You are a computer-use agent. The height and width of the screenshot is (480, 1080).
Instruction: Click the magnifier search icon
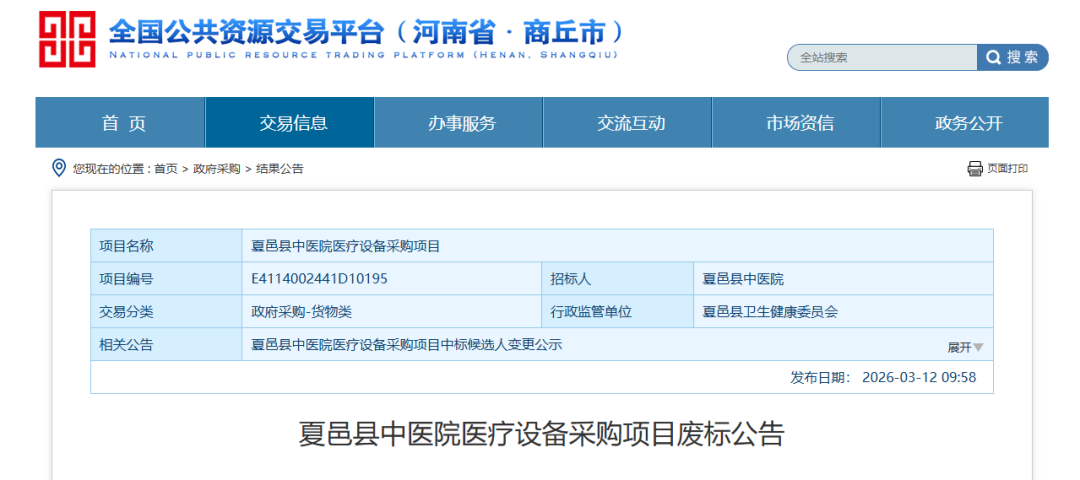click(x=994, y=58)
